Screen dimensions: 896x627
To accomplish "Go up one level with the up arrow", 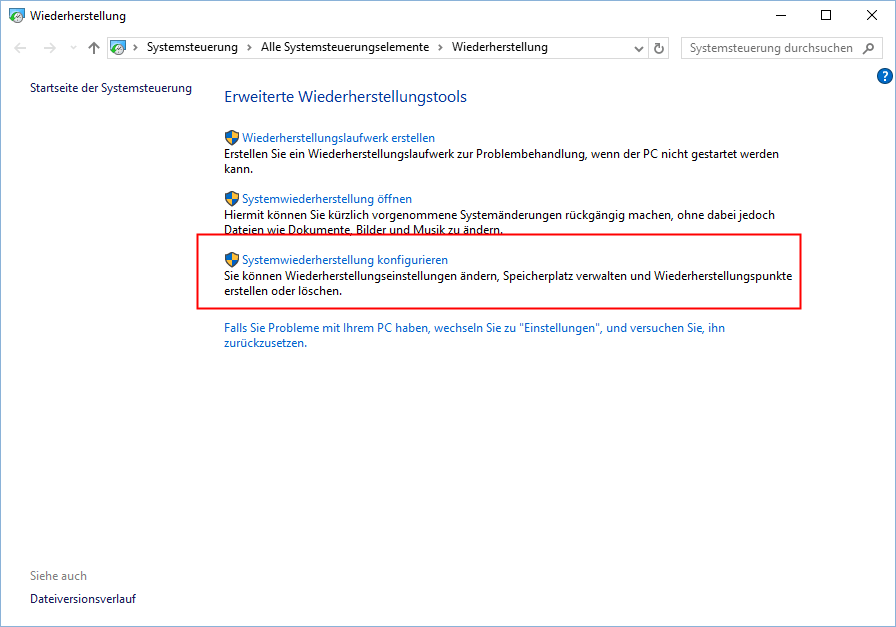I will 93,47.
